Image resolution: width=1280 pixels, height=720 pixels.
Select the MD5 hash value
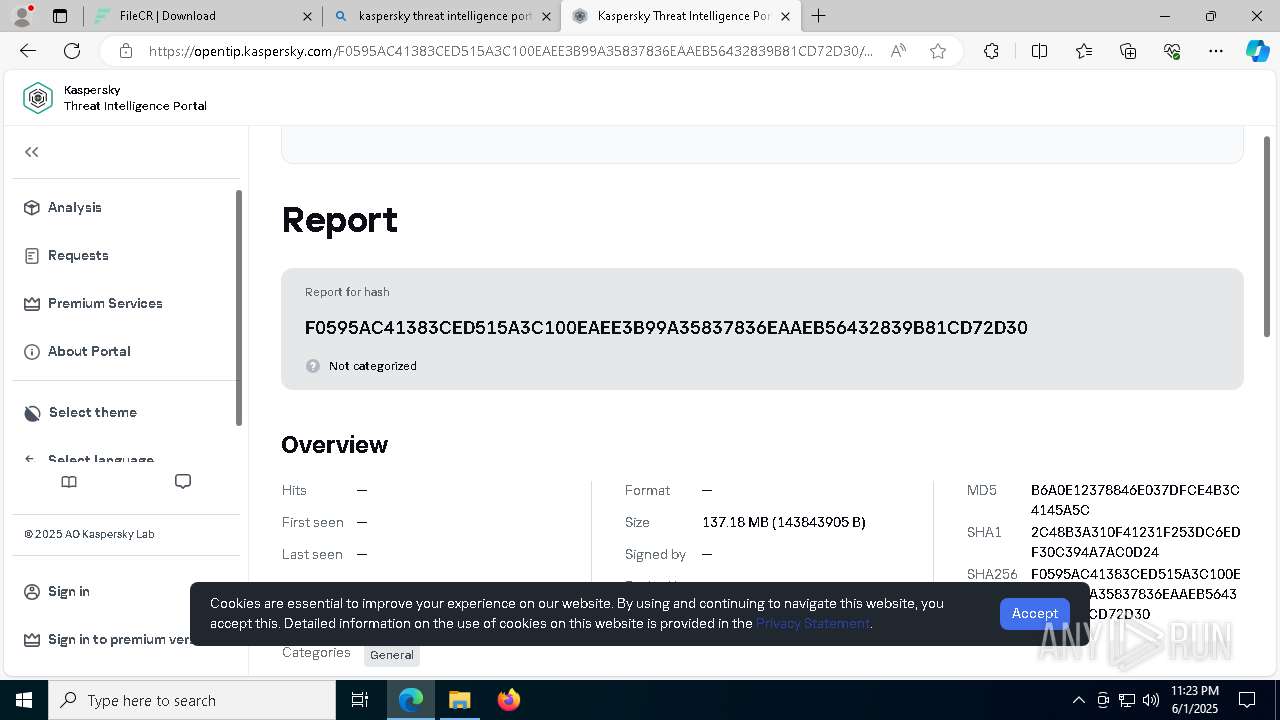[1135, 500]
